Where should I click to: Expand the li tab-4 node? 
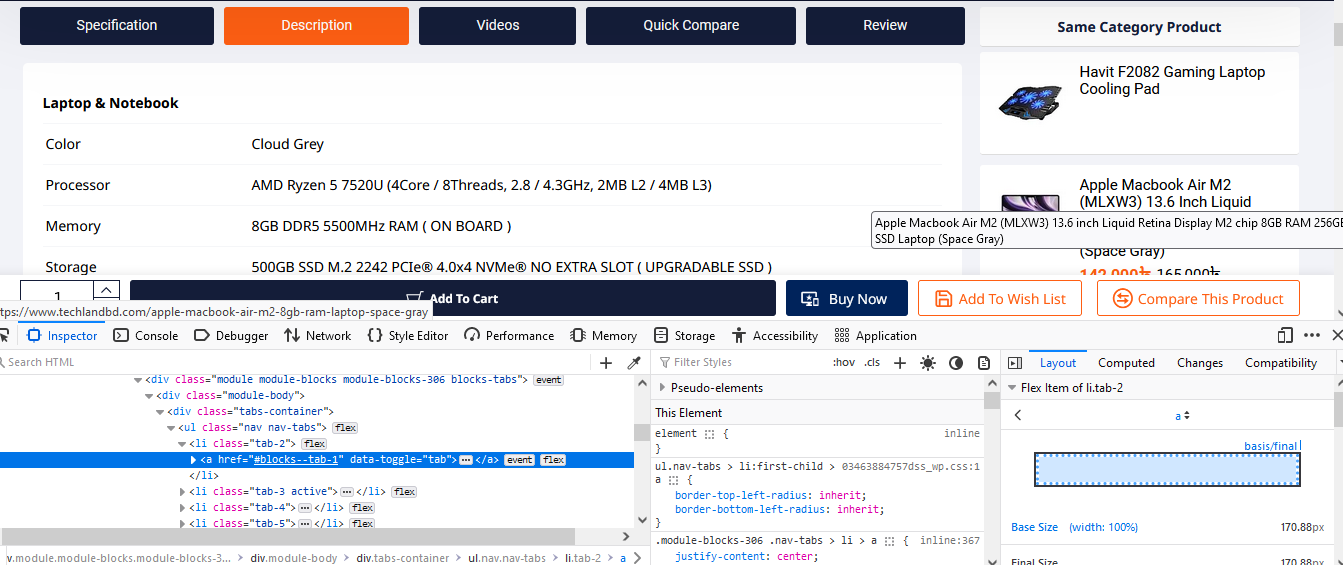[182, 508]
